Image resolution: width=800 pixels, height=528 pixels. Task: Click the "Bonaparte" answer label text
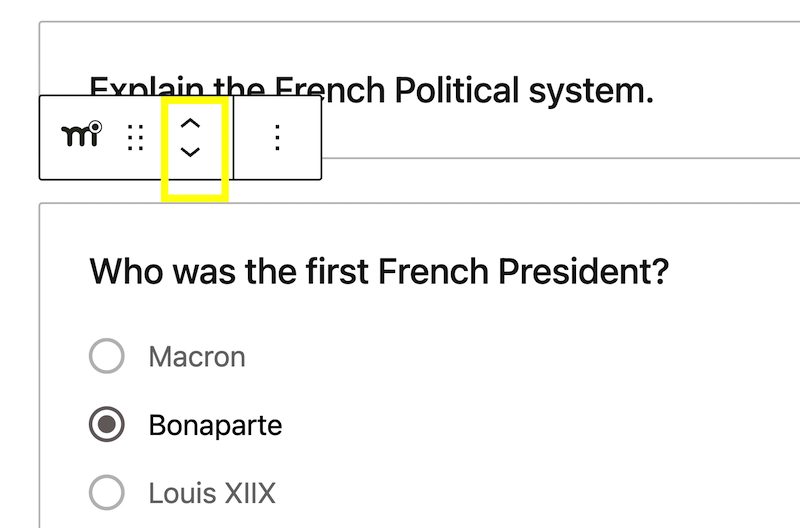point(215,425)
